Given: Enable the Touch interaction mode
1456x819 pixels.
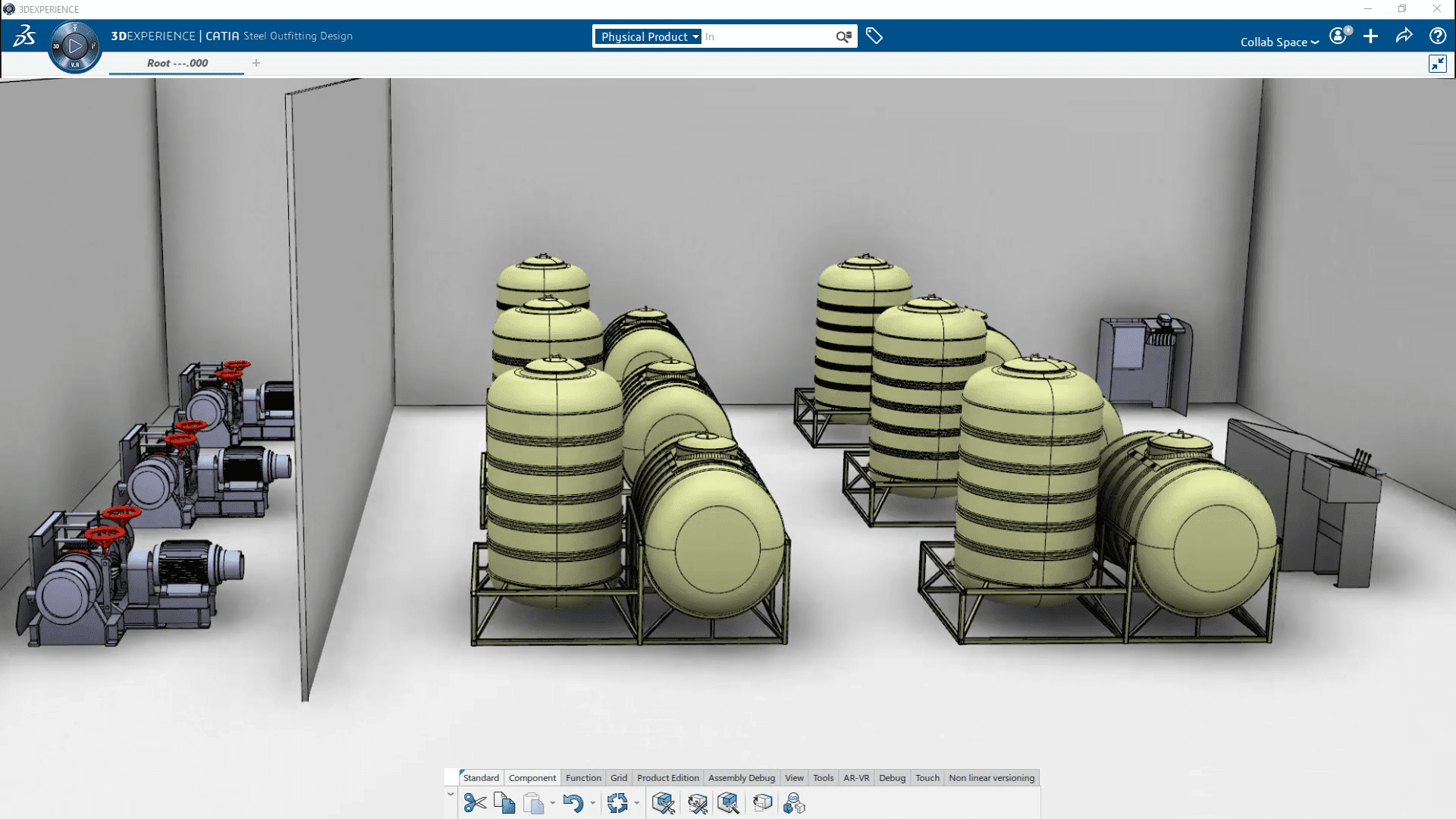Looking at the screenshot, I should pyautogui.click(x=927, y=777).
